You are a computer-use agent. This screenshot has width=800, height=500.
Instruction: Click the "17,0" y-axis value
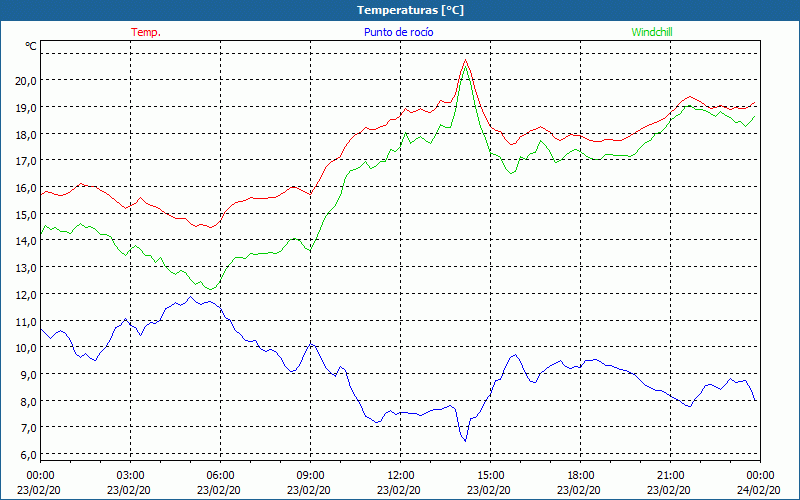click(x=26, y=161)
